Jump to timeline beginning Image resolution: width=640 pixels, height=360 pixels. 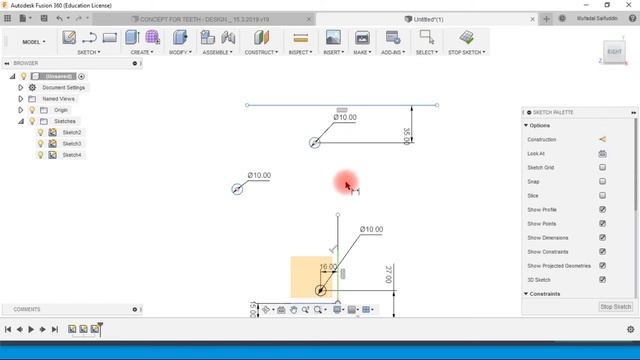[8, 329]
